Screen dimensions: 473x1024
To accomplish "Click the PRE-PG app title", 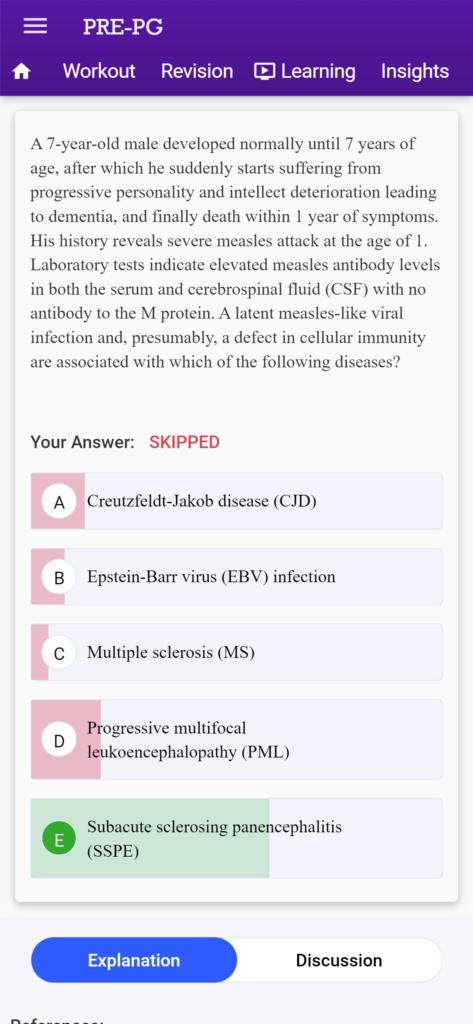I will (x=123, y=27).
